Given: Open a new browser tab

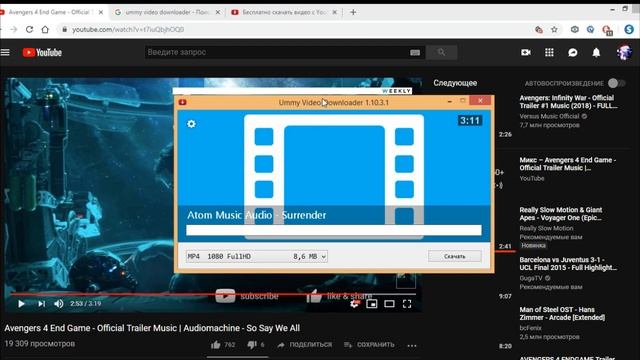Looking at the screenshot, I should pos(353,12).
